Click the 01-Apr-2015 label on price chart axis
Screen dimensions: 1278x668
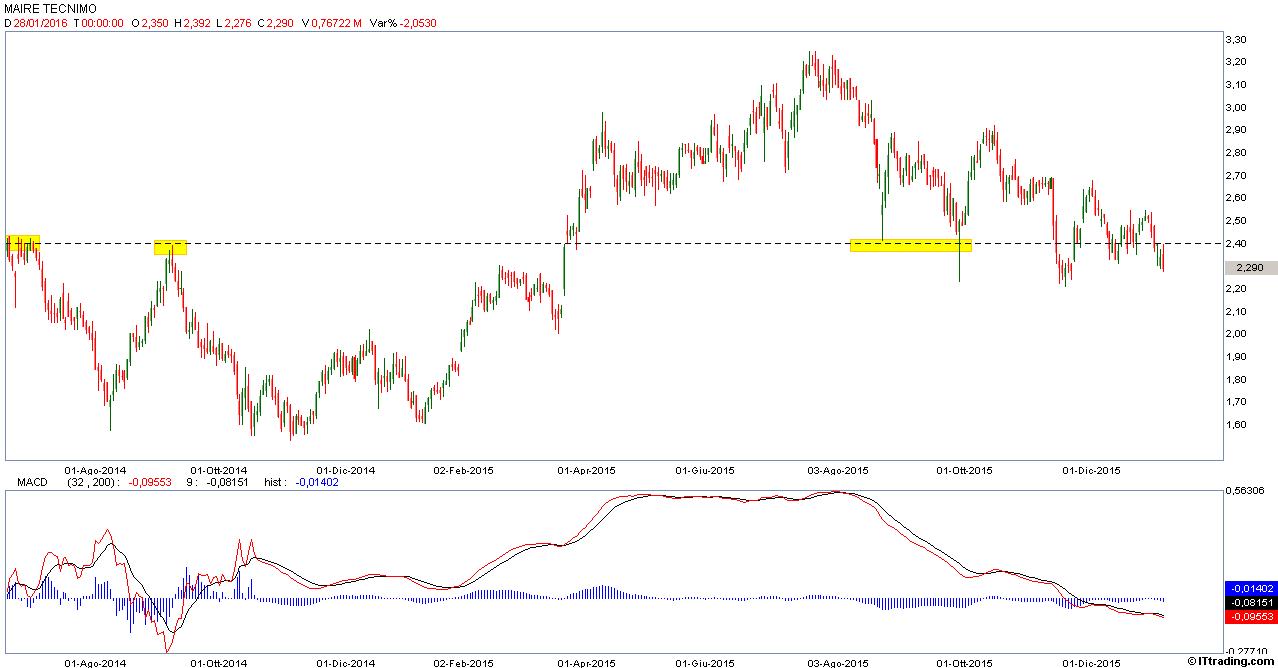coord(586,469)
